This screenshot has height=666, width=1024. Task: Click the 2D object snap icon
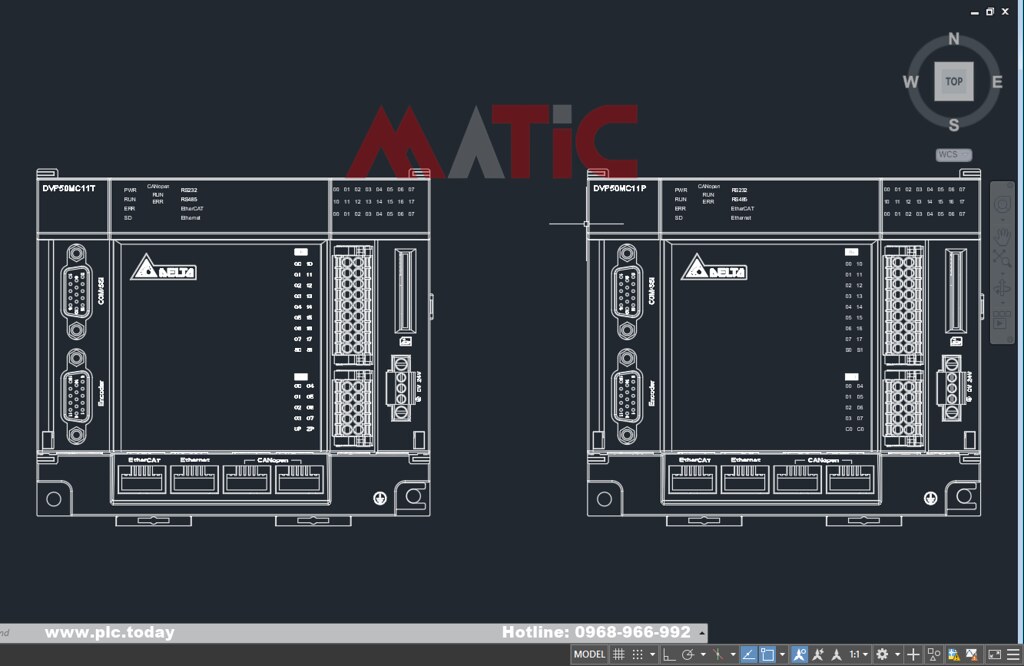[767, 654]
